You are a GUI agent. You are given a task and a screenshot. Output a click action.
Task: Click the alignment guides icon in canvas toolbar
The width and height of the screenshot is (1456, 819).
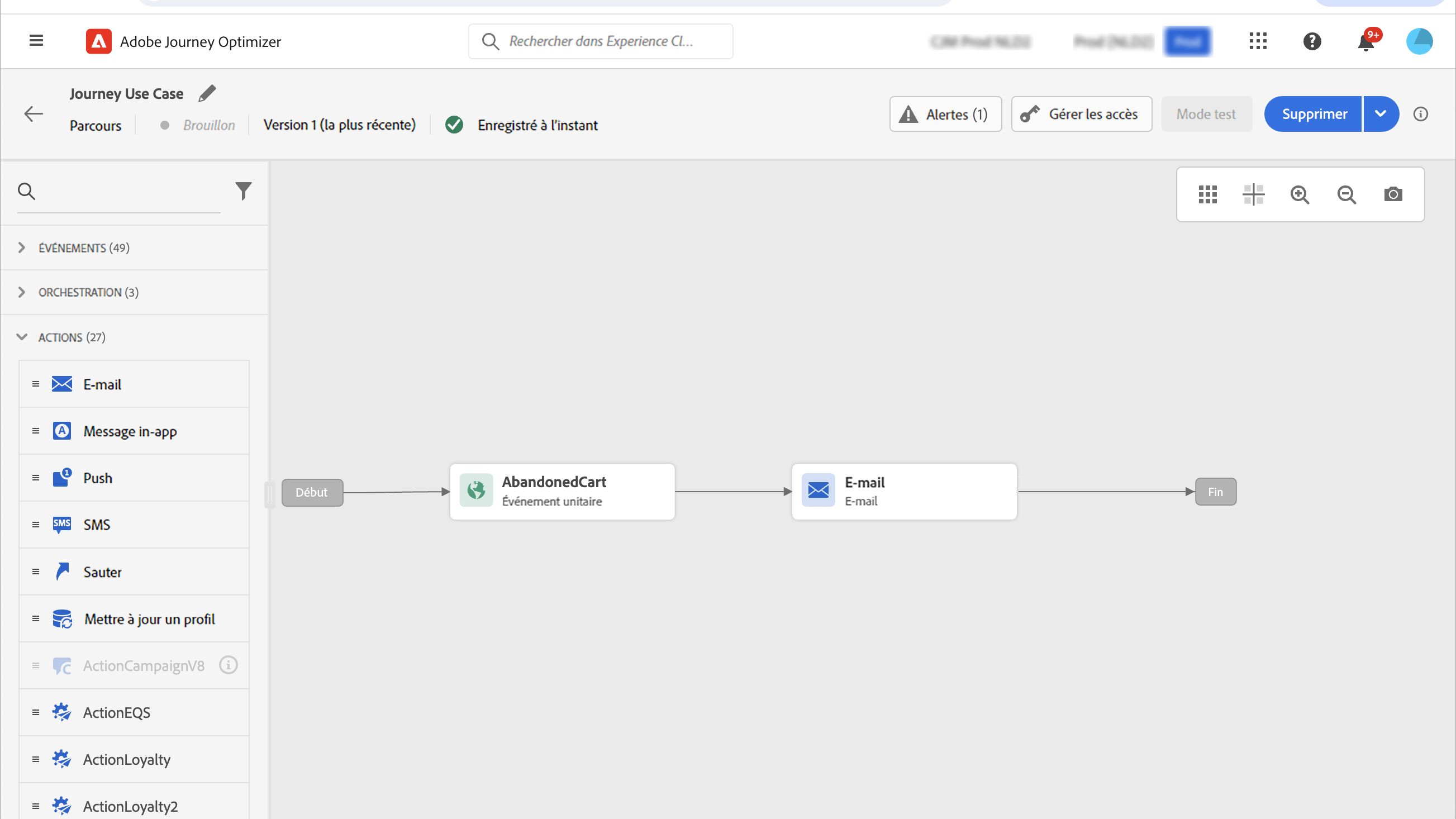pyautogui.click(x=1253, y=194)
